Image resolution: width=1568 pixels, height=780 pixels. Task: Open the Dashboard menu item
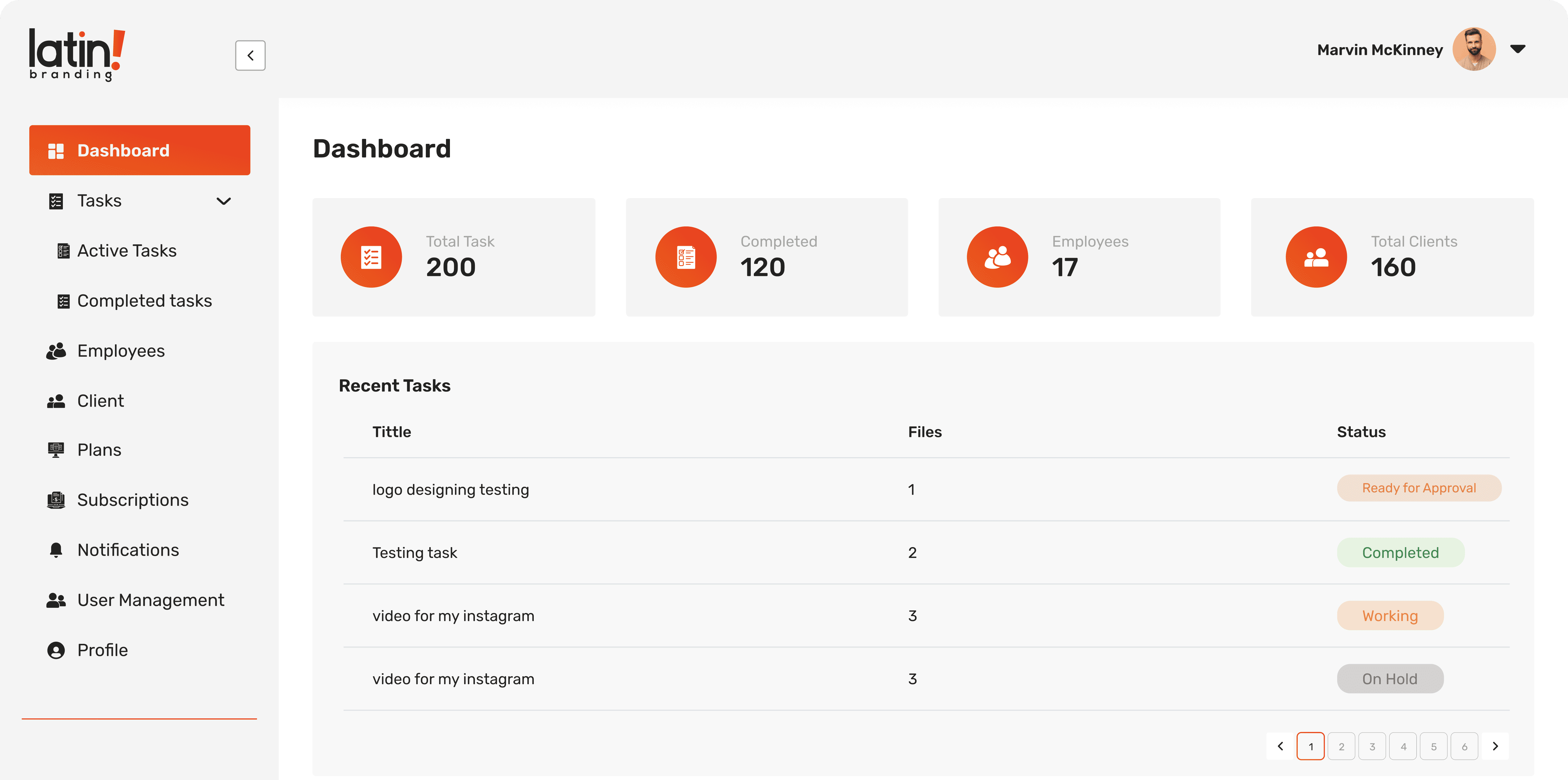pos(139,150)
